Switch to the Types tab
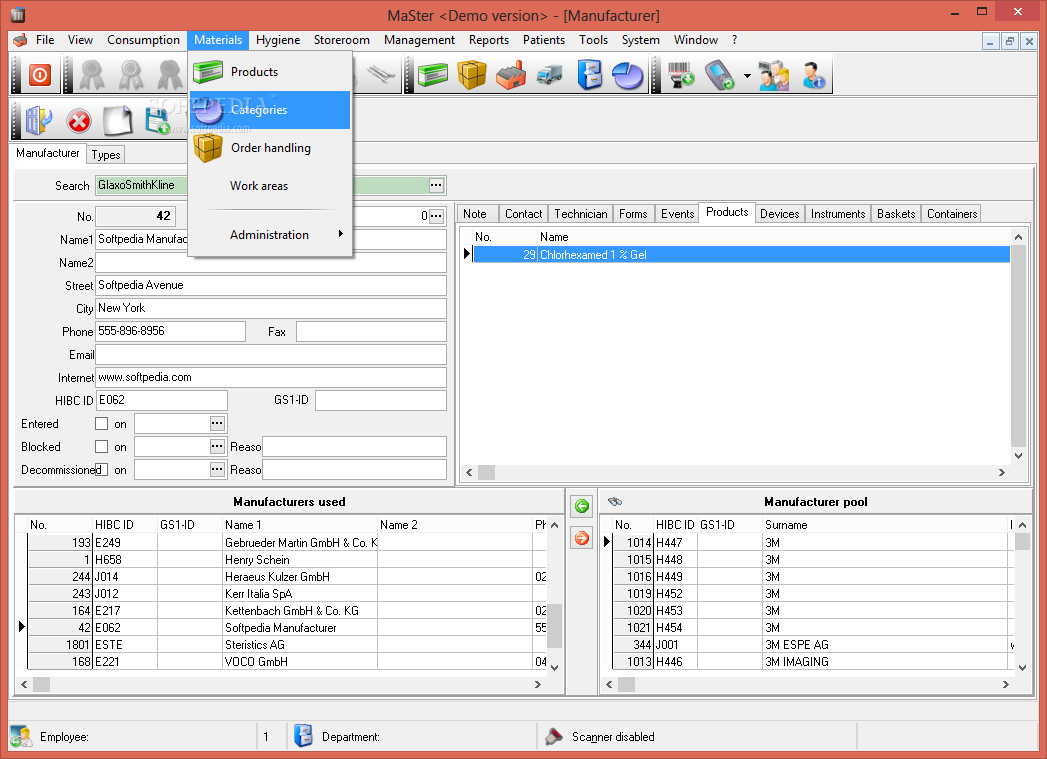1047x759 pixels. coord(106,155)
